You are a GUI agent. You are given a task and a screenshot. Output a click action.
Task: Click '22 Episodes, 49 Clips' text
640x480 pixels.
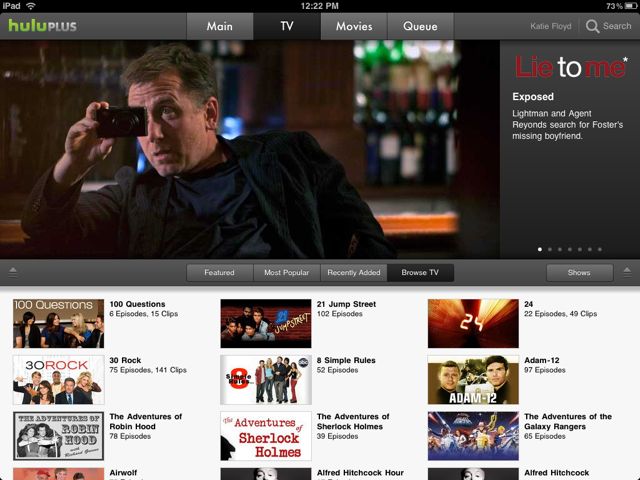pyautogui.click(x=560, y=314)
